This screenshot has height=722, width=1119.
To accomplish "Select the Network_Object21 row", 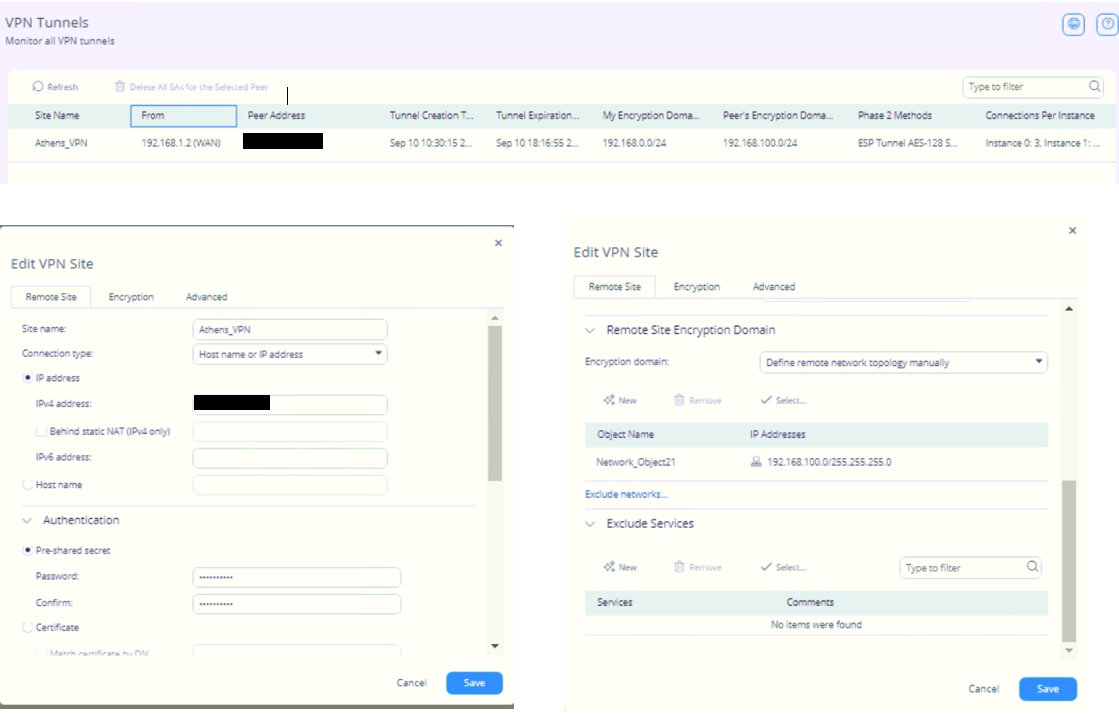I will (816, 462).
